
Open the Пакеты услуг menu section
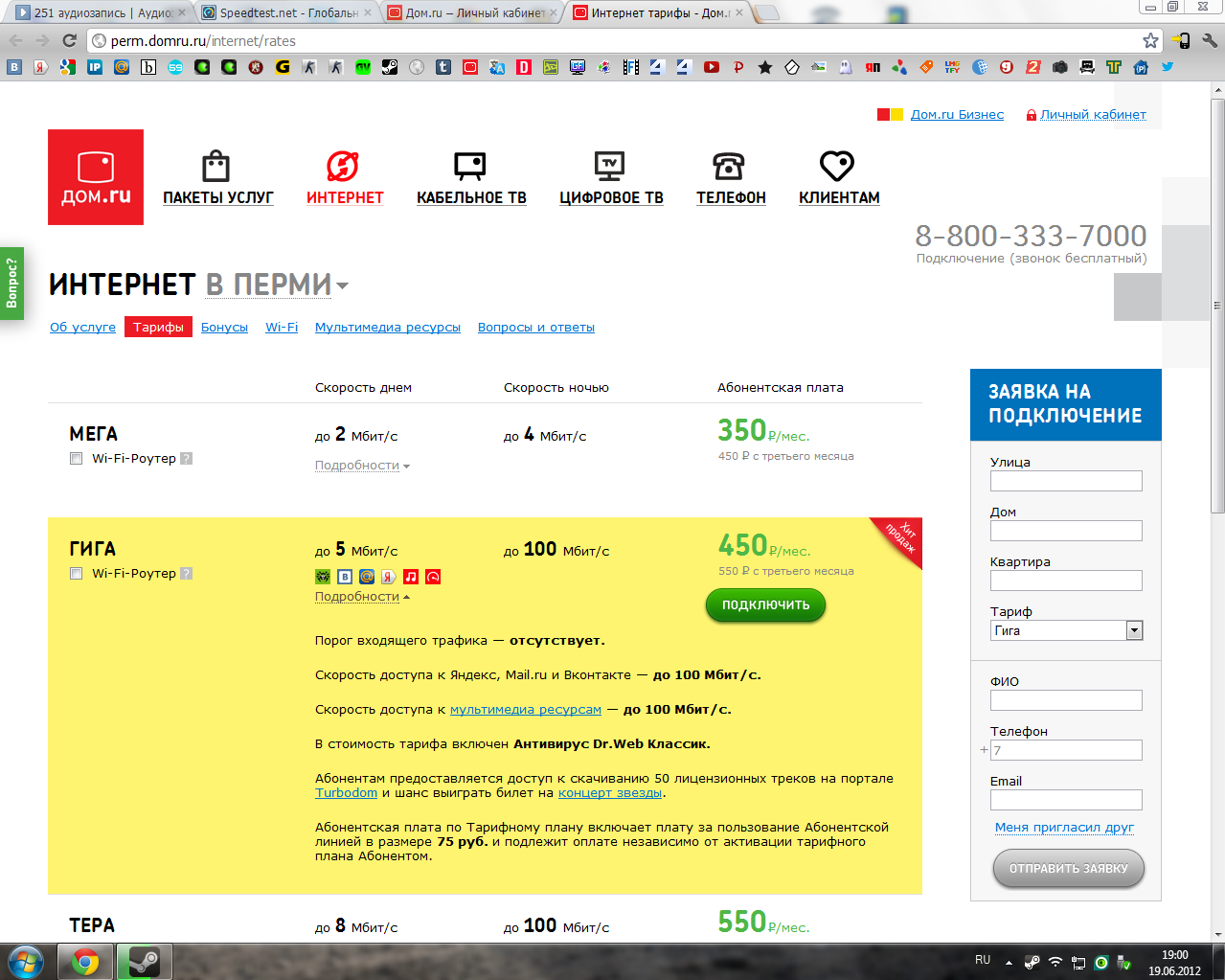pos(218,178)
